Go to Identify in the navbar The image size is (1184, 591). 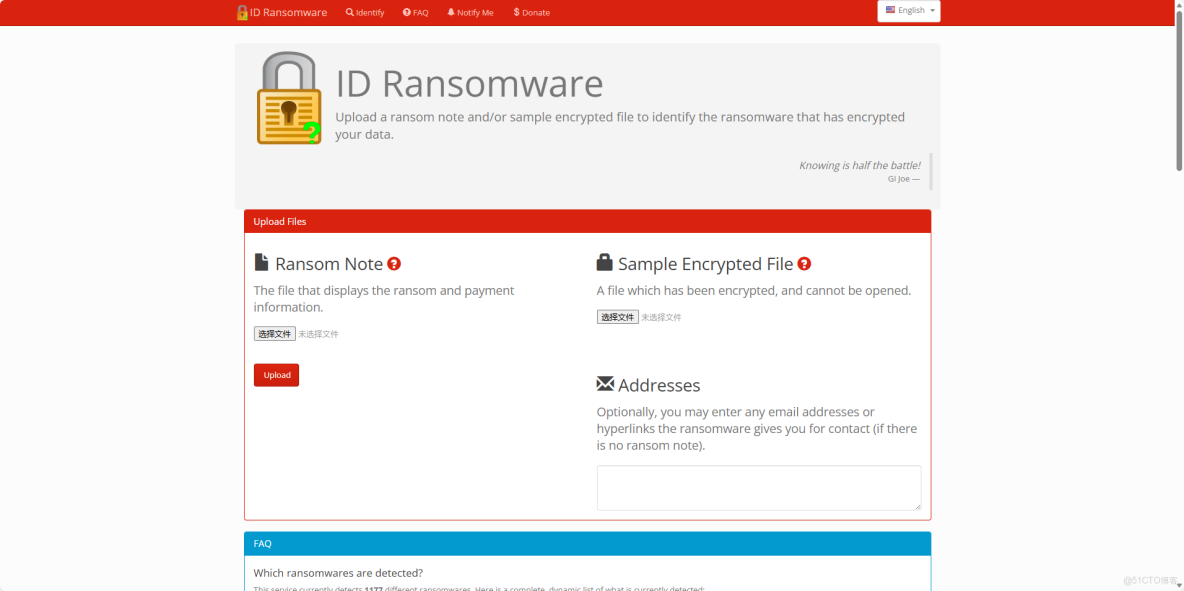click(365, 12)
